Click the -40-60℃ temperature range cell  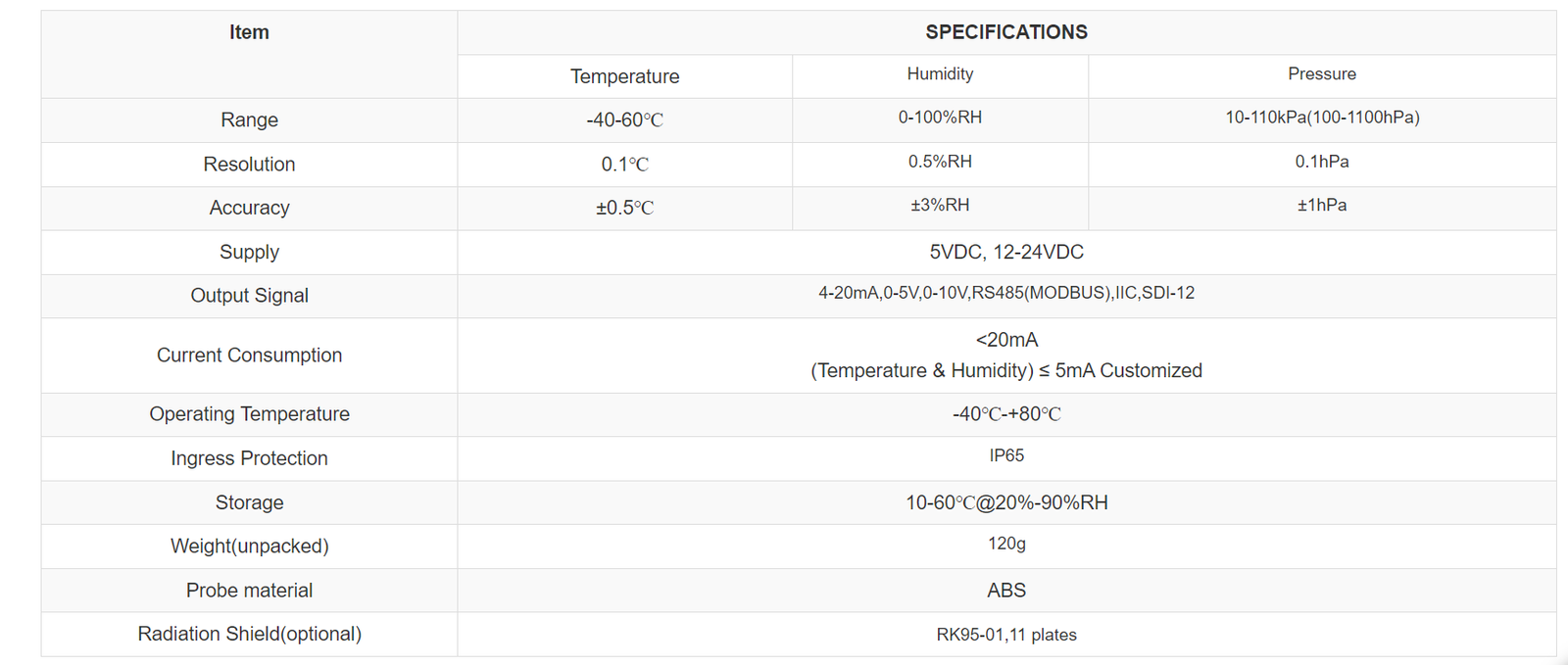click(624, 120)
